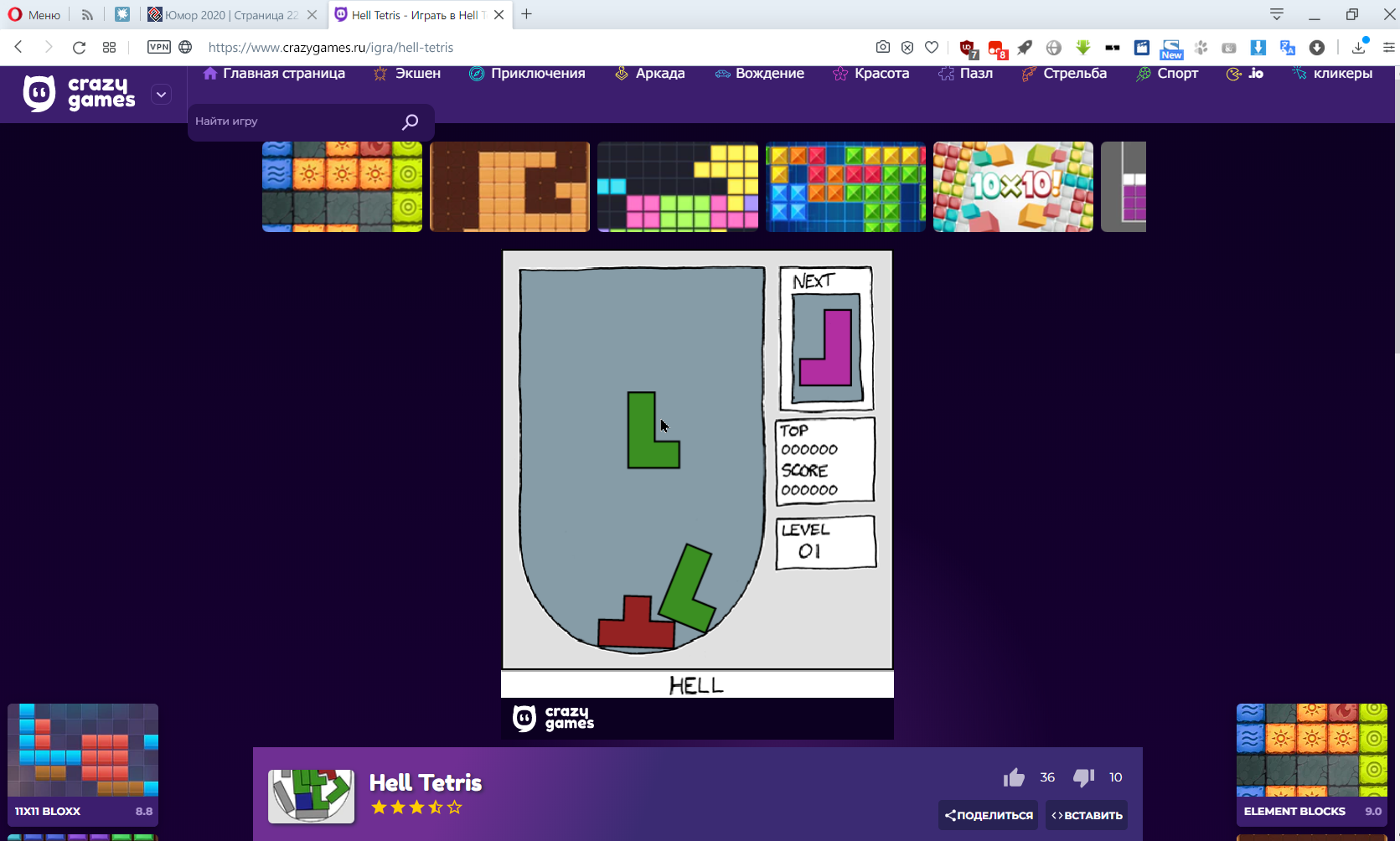Open the Вождение category
The height and width of the screenshot is (841, 1400).
759,74
